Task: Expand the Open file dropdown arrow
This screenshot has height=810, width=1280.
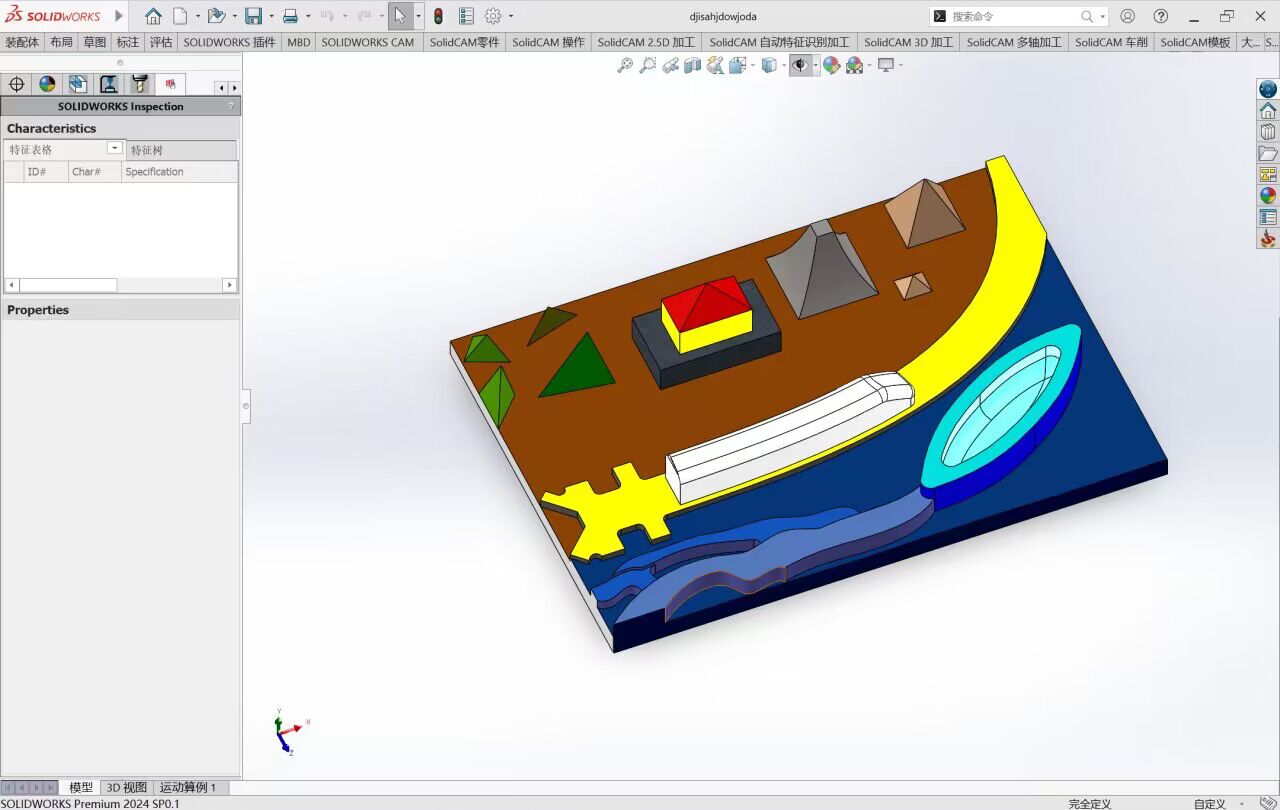Action: pos(234,16)
